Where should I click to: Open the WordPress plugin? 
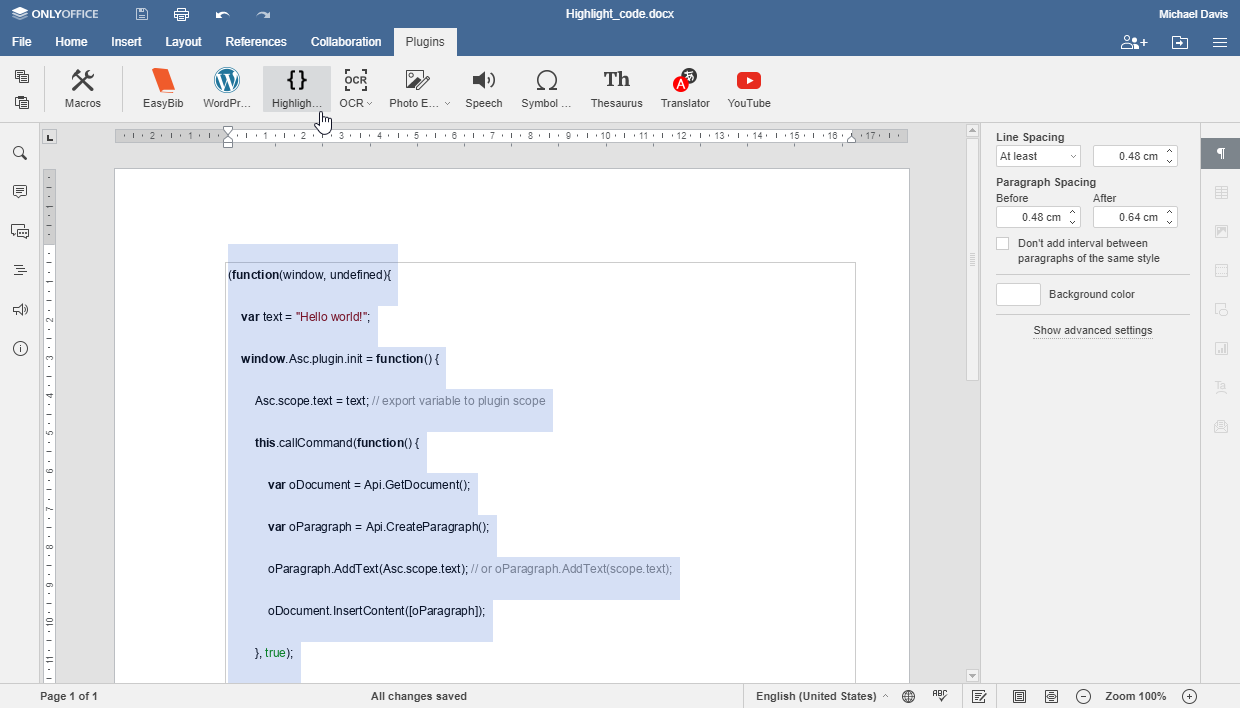click(227, 89)
